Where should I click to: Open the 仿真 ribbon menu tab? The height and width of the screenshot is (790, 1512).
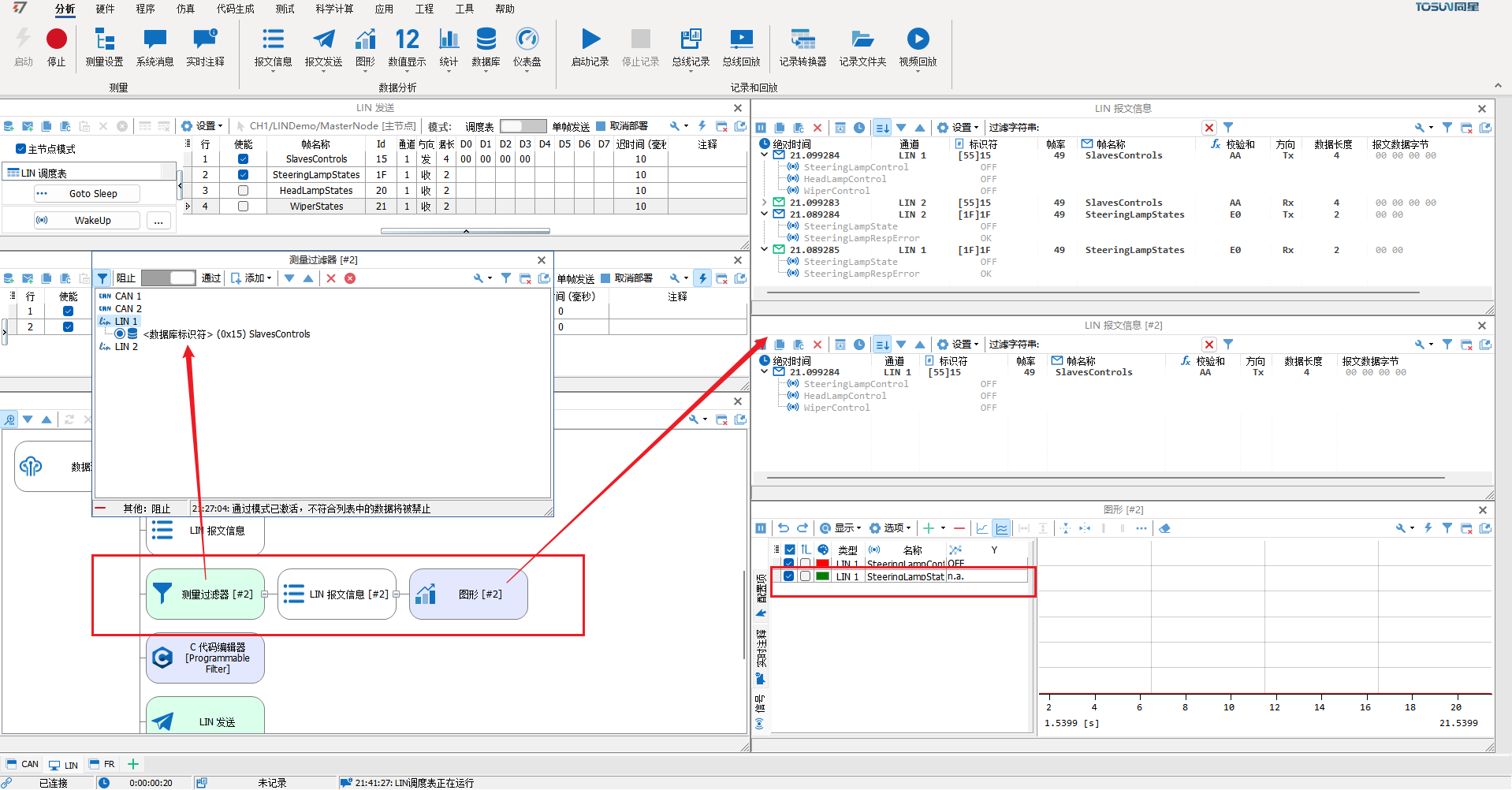185,9
